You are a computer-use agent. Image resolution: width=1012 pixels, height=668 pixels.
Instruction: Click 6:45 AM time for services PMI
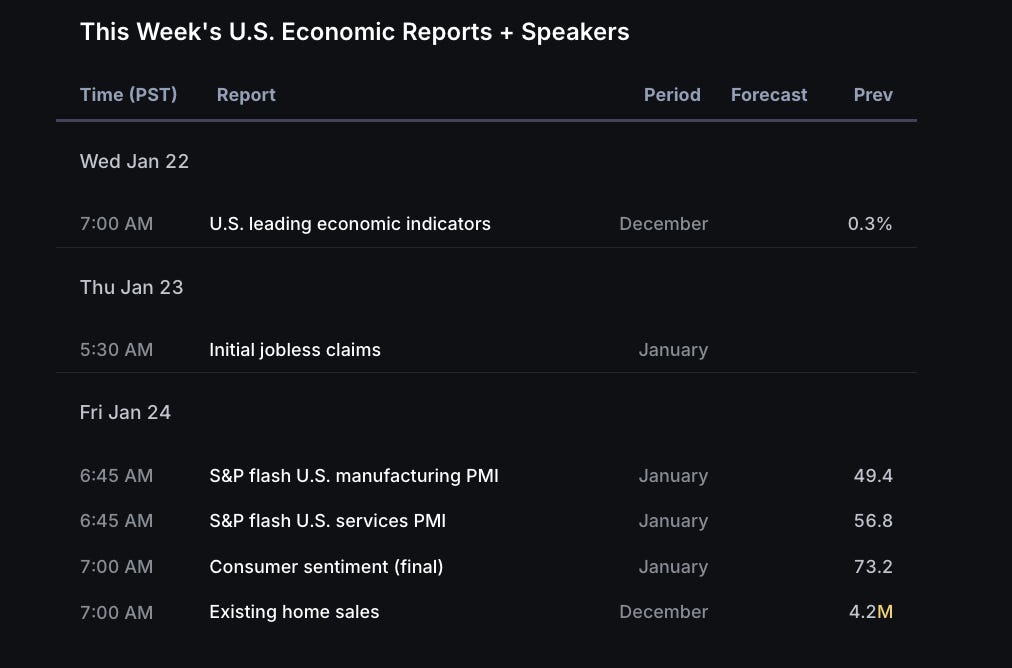(116, 521)
